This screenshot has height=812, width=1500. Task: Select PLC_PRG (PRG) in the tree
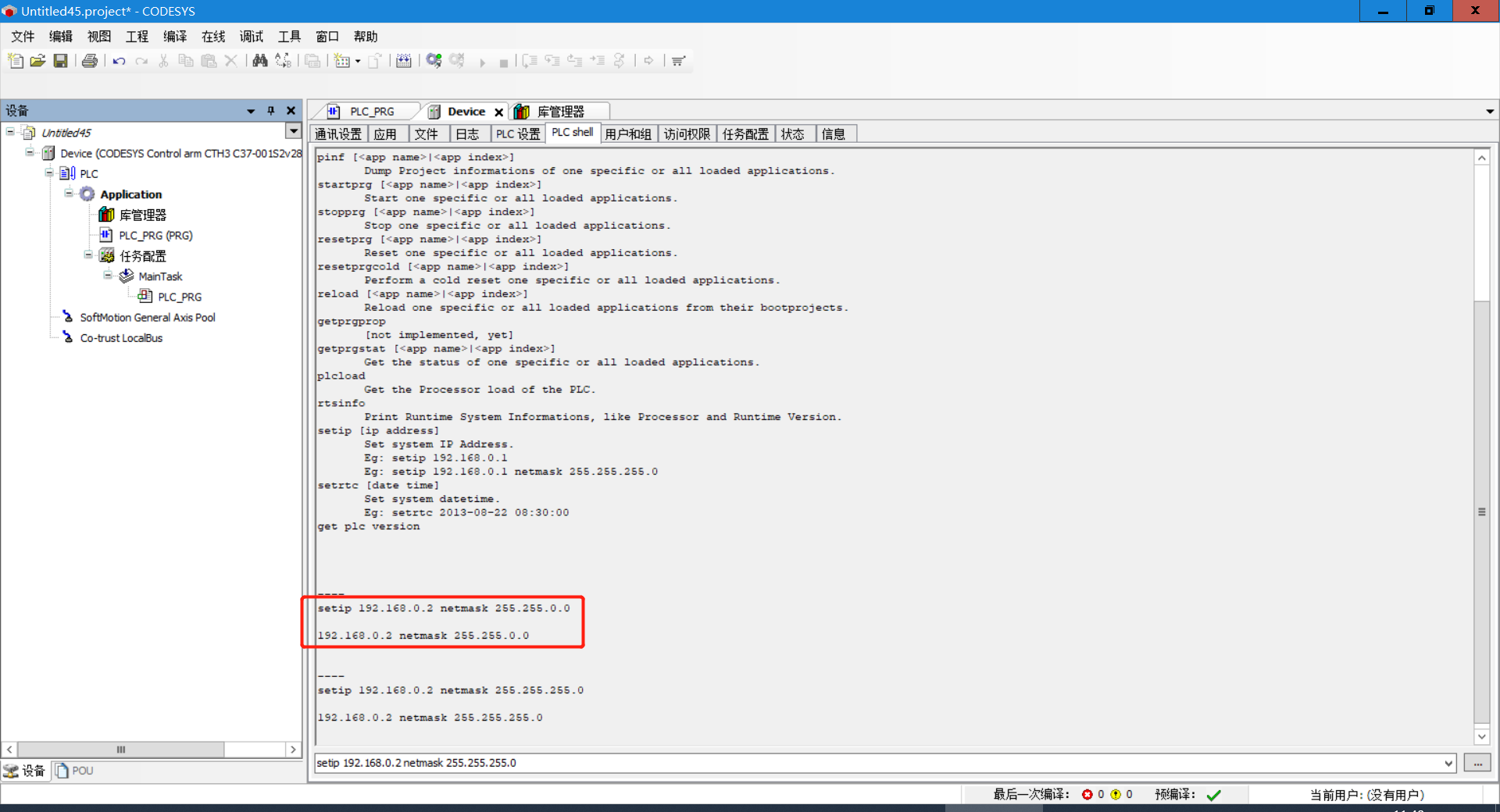point(155,235)
